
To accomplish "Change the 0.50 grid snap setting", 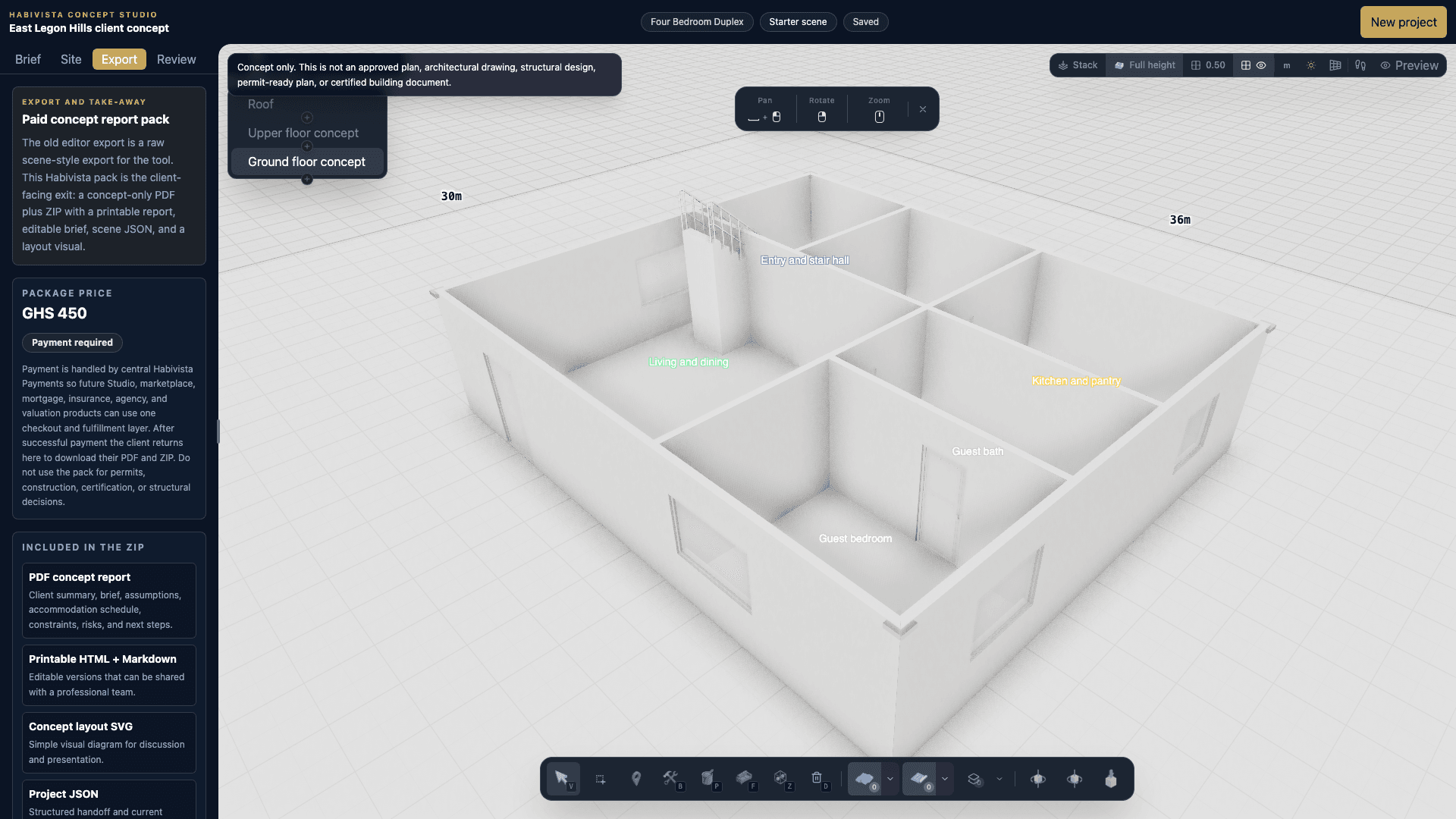I will pyautogui.click(x=1208, y=65).
